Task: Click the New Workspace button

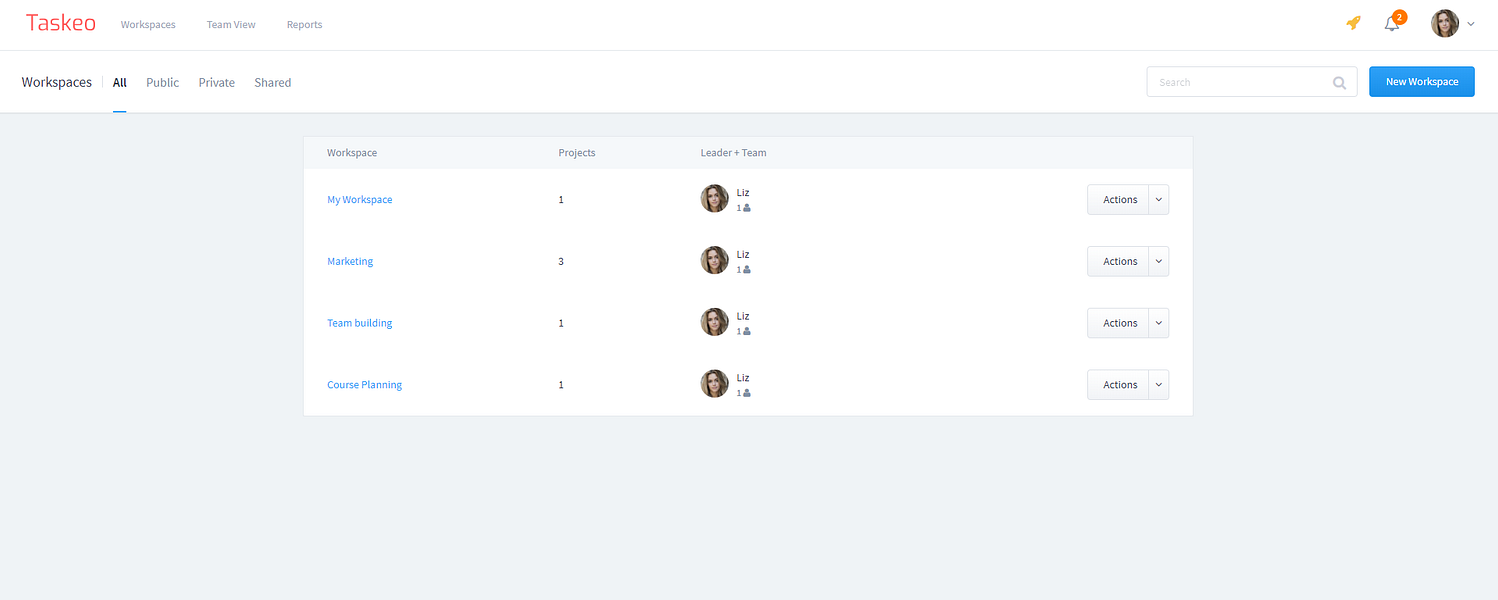Action: (x=1422, y=82)
